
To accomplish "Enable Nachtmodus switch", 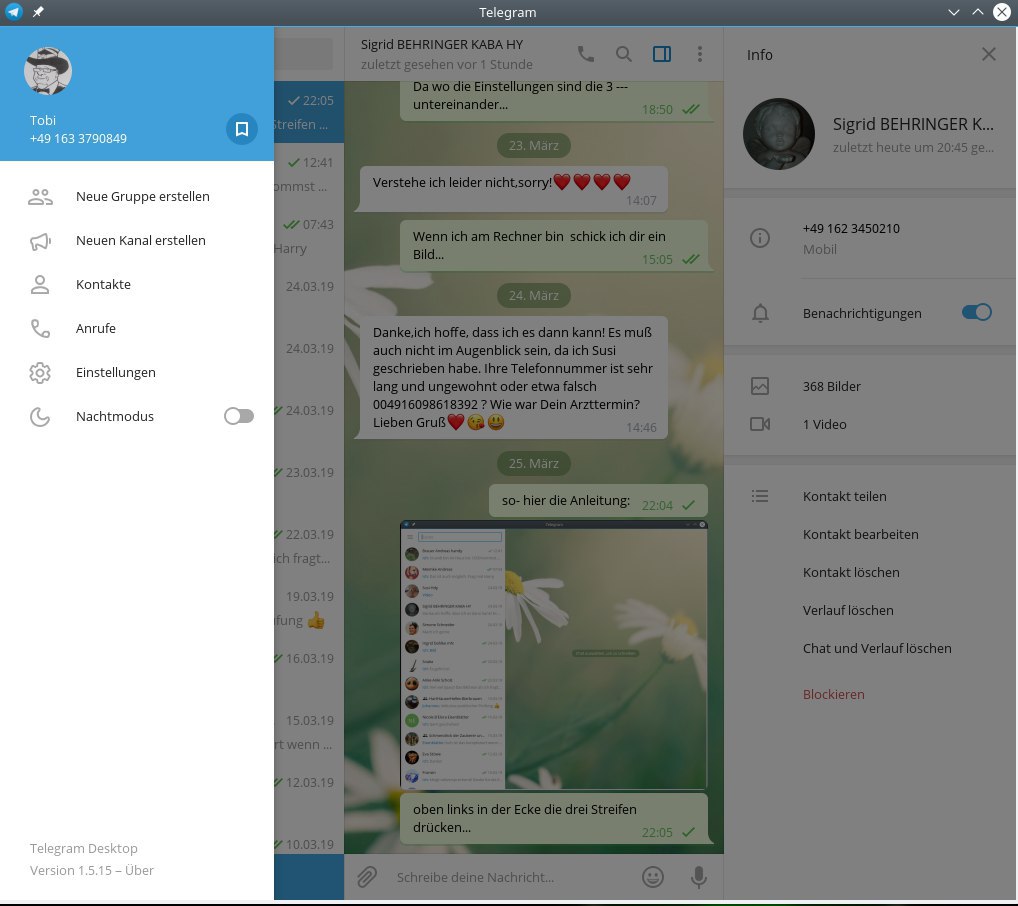I will (x=239, y=416).
